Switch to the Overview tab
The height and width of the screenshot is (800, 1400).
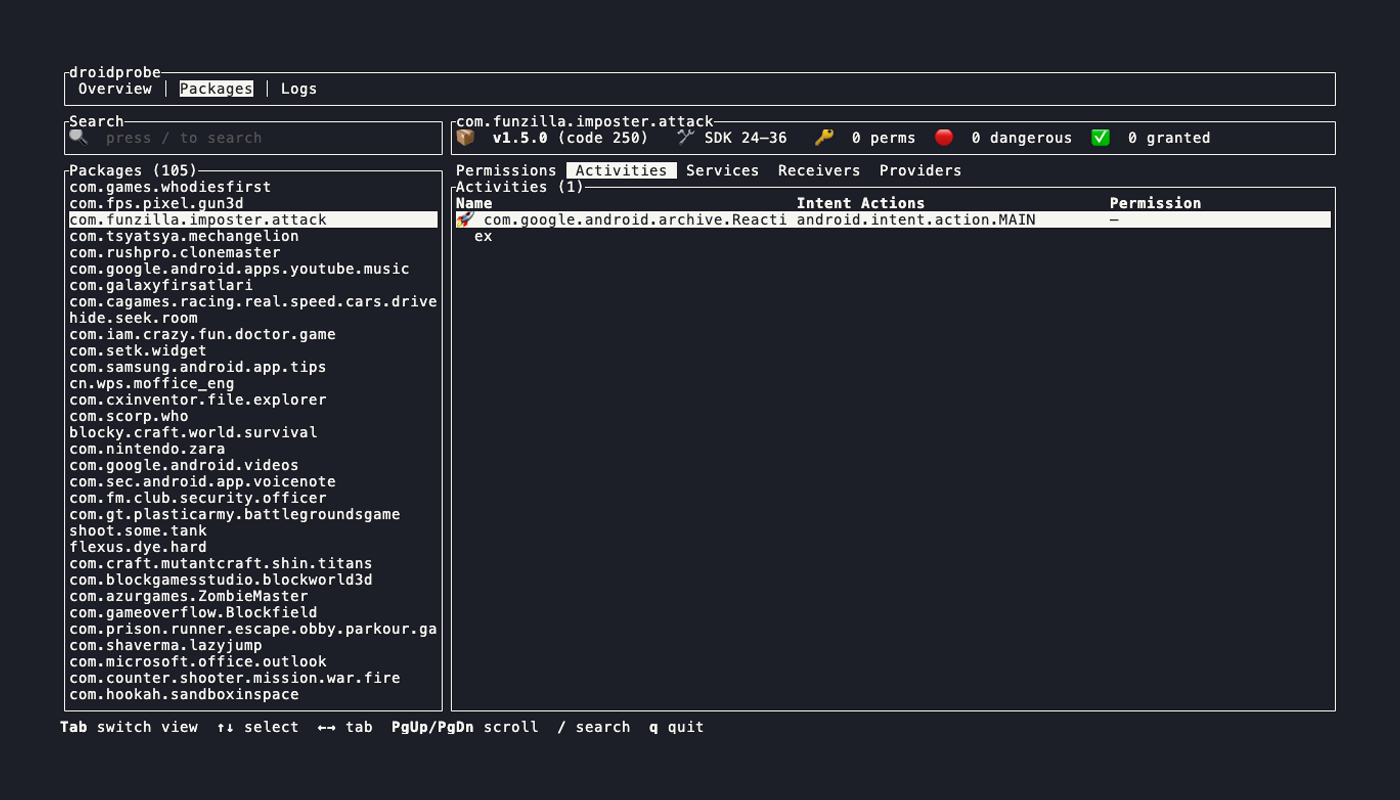[x=115, y=89]
